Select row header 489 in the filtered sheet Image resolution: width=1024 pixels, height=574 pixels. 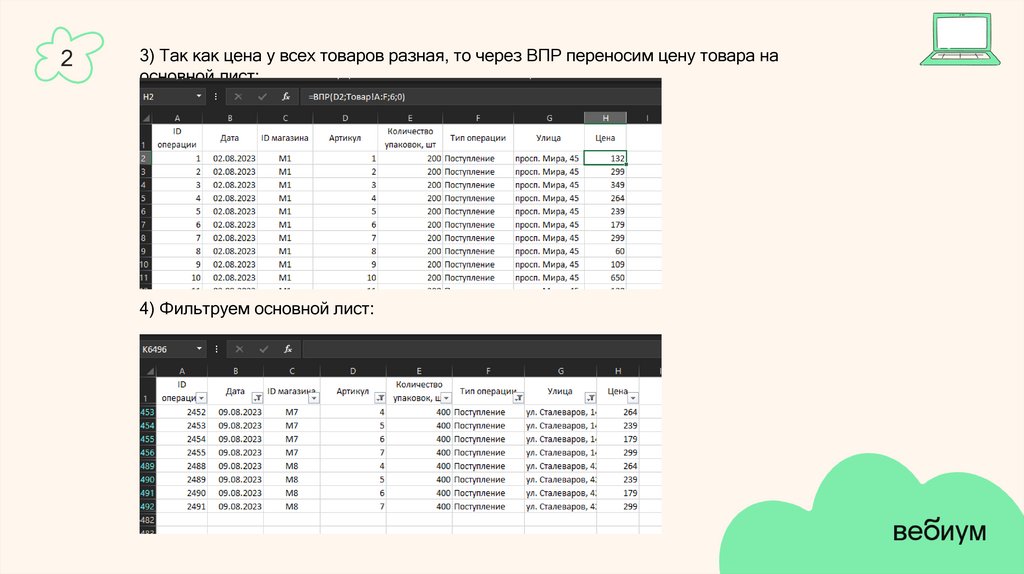click(x=148, y=466)
